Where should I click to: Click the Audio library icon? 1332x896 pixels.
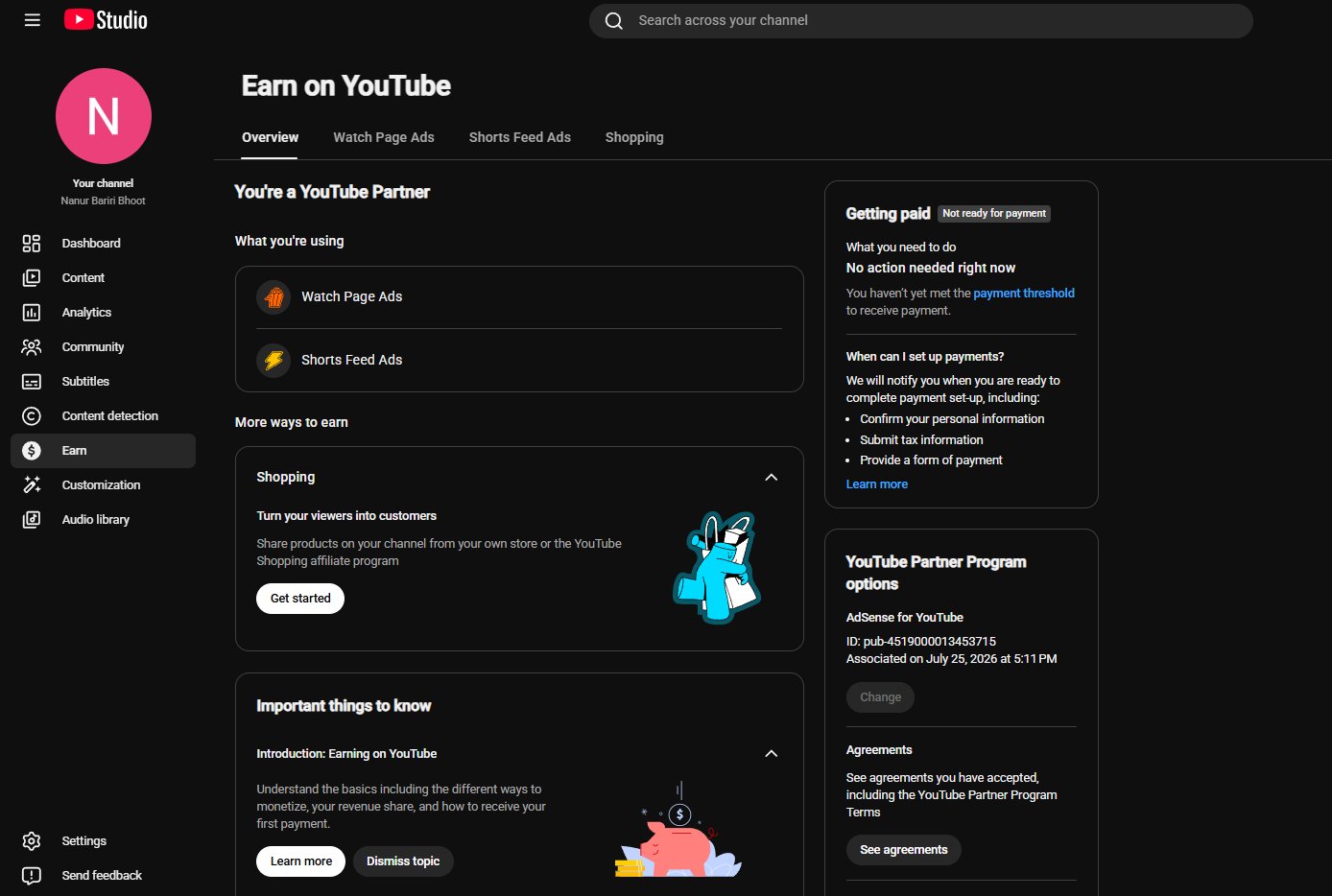click(x=32, y=520)
